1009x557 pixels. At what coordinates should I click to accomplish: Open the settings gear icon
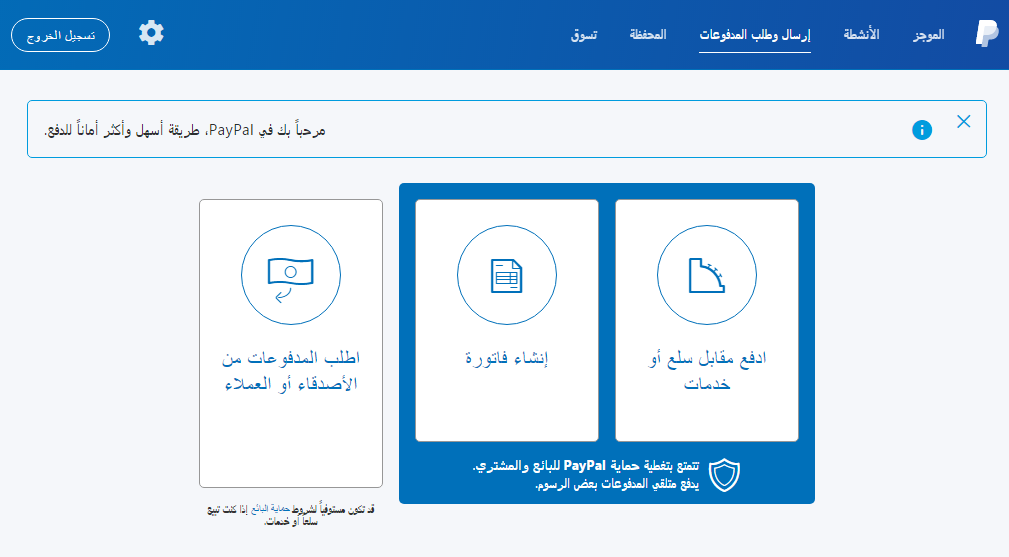pyautogui.click(x=151, y=33)
